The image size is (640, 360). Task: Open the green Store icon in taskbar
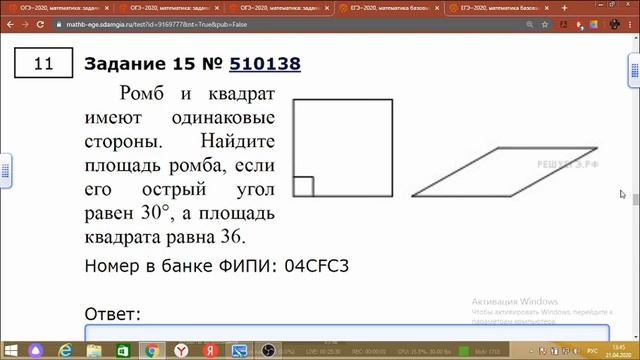pos(123,351)
